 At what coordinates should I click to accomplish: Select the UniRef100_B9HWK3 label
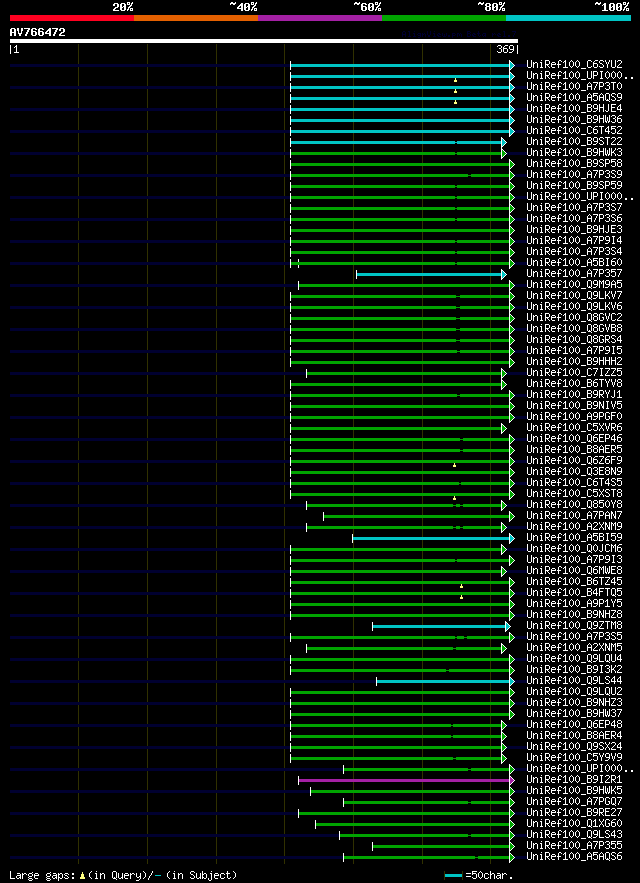pos(574,152)
